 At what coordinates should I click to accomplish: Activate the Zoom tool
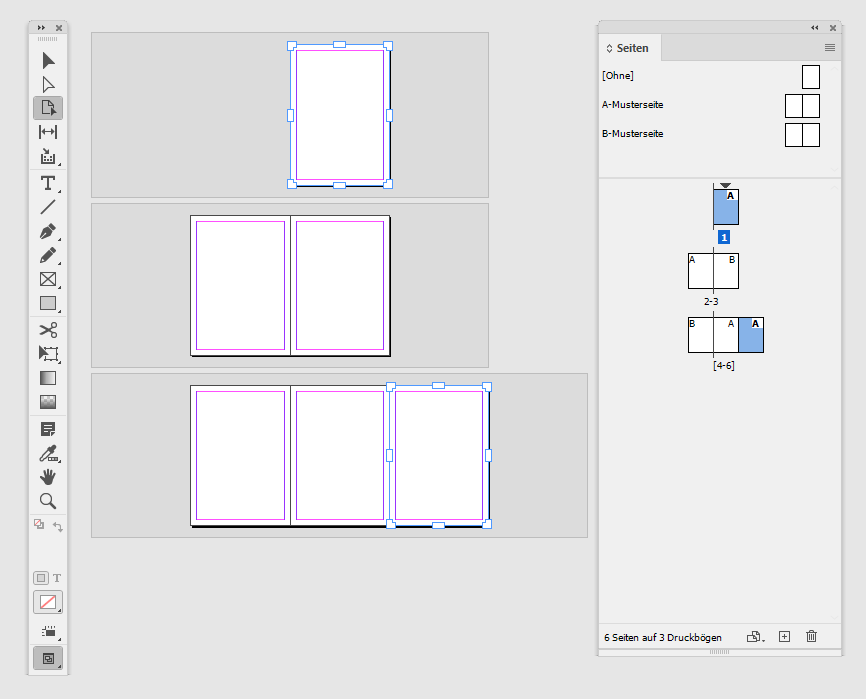coord(46,501)
